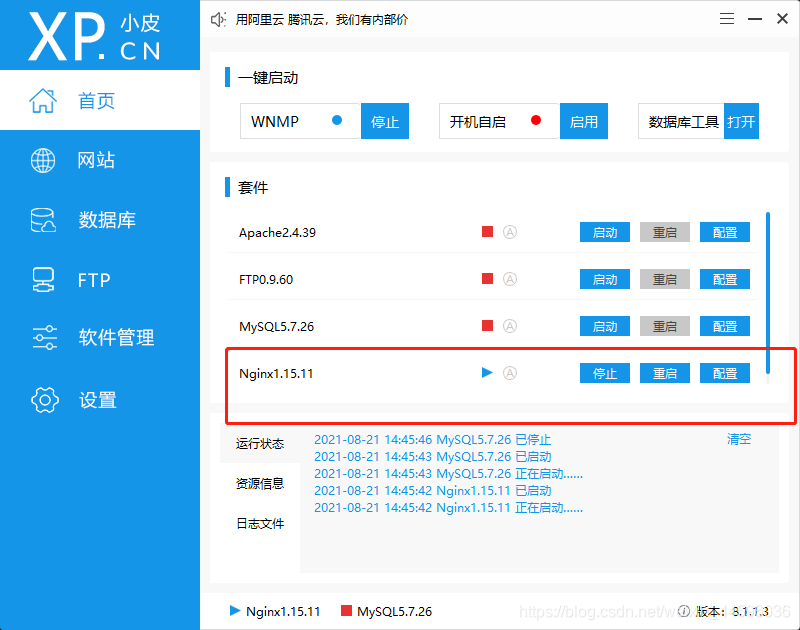Toggle the auto-start A icon for Nginx1.15.11

point(510,373)
